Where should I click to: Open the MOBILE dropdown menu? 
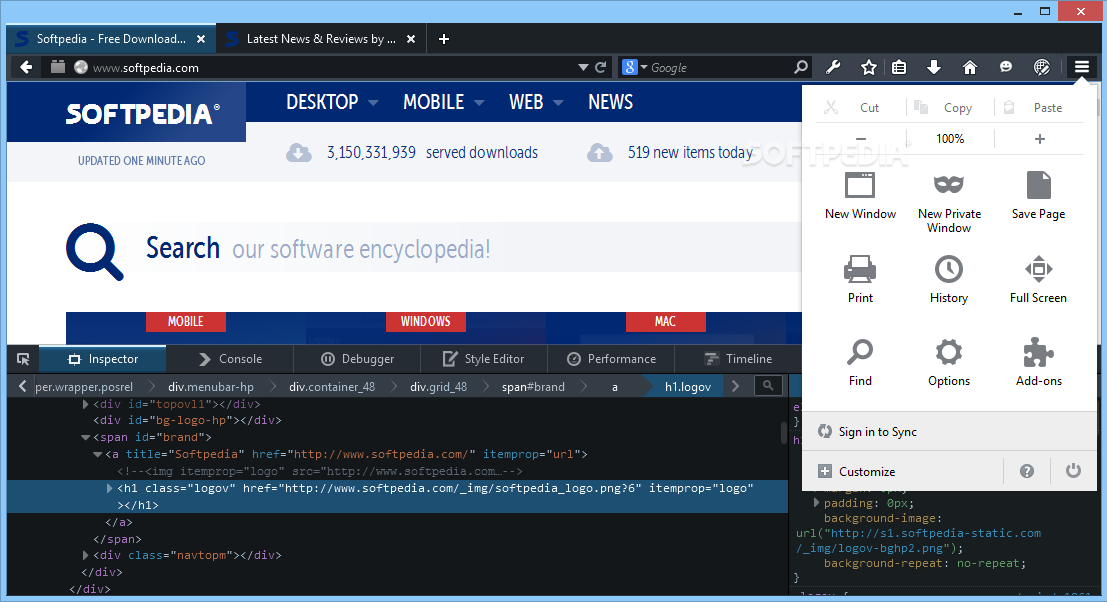[x=443, y=102]
